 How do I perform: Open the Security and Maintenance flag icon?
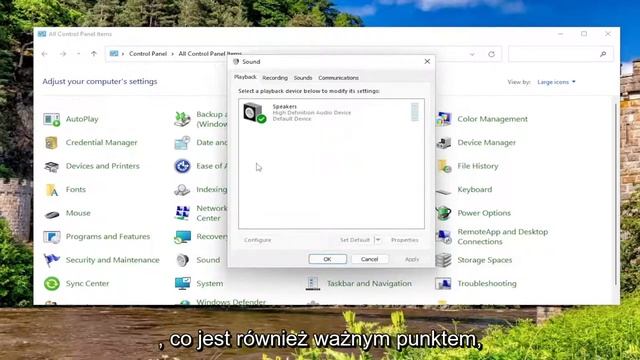(x=51, y=260)
